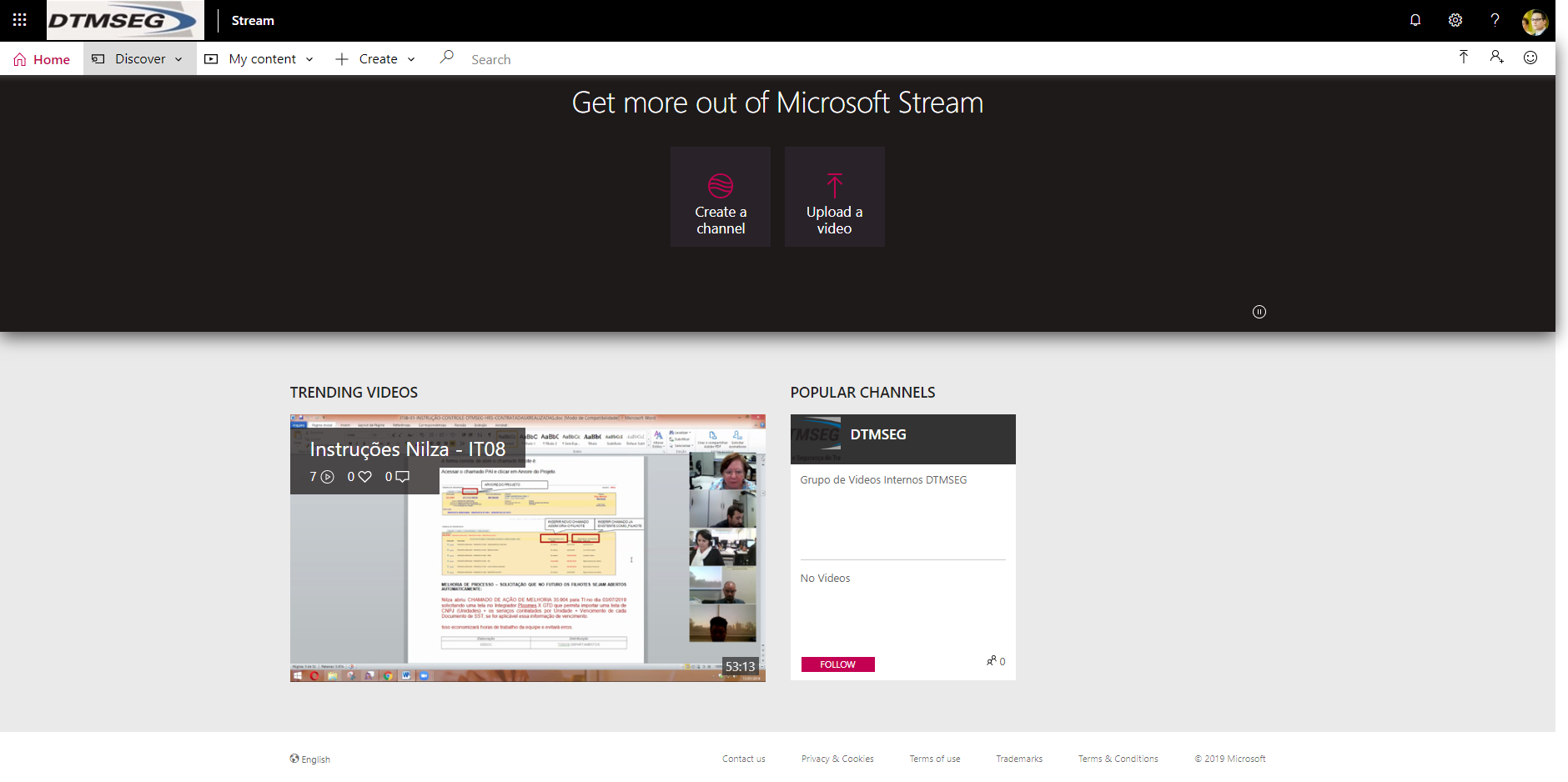1568x782 pixels.
Task: Click the upload arrow icon in navbar
Action: point(1463,57)
